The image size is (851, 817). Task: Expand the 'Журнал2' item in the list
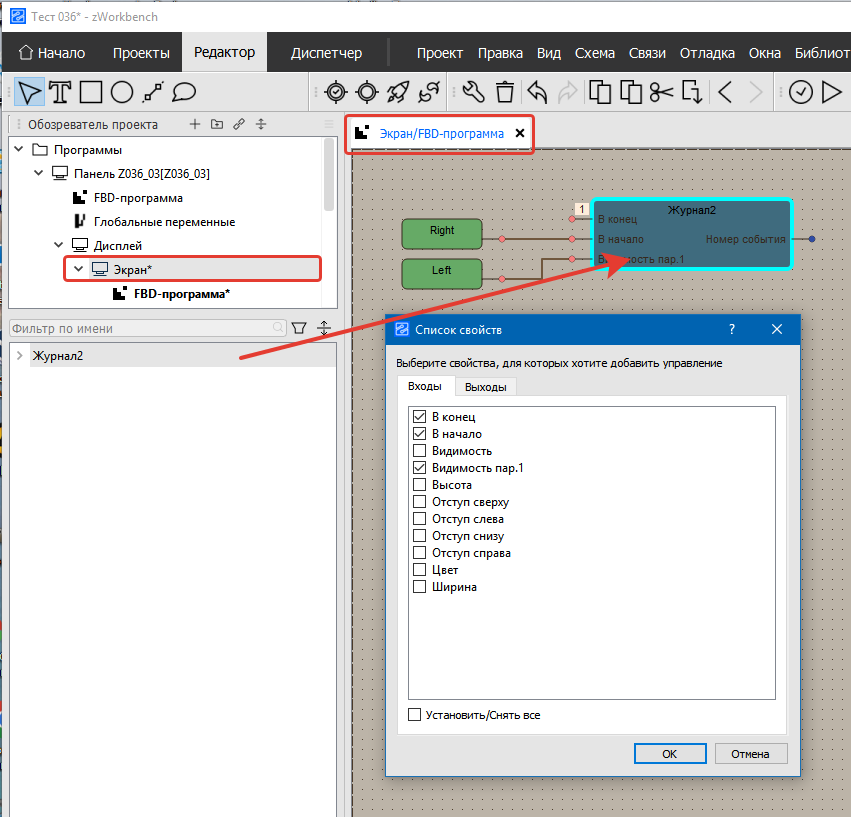[x=21, y=356]
